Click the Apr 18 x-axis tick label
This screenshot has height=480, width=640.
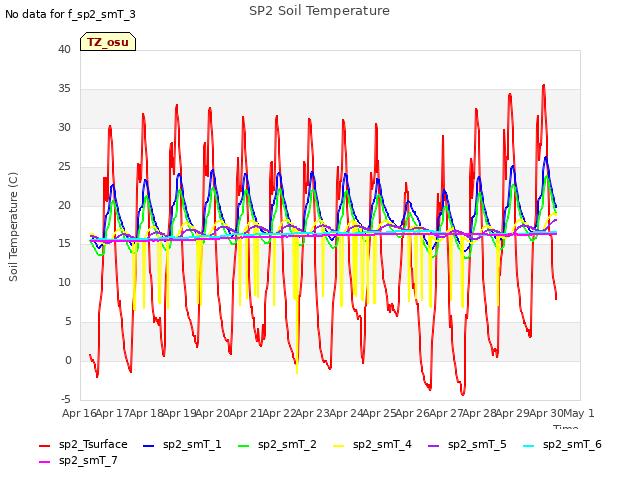(146, 413)
